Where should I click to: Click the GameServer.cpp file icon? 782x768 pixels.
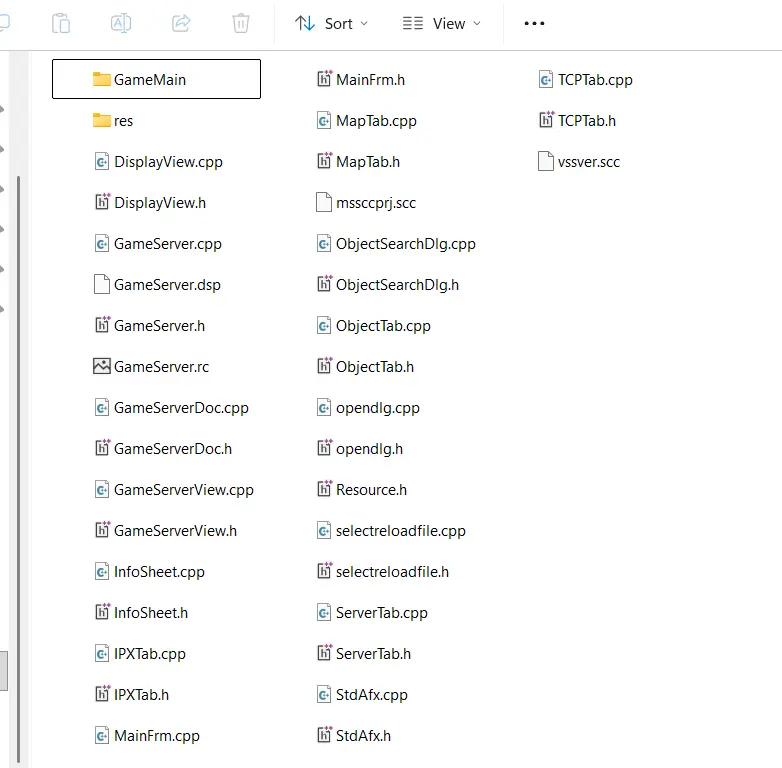(x=102, y=243)
